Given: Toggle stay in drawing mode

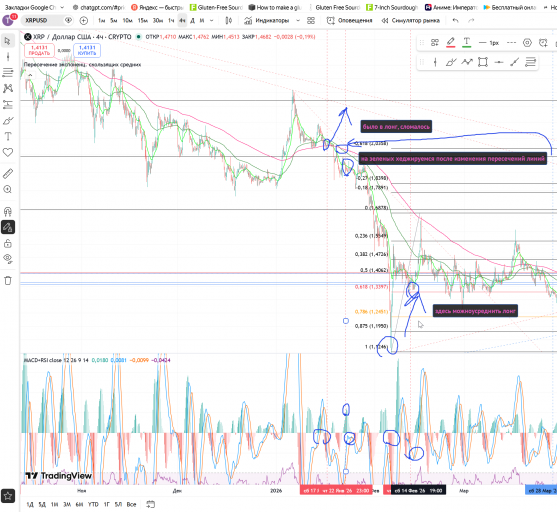Looking at the screenshot, I should [7, 227].
